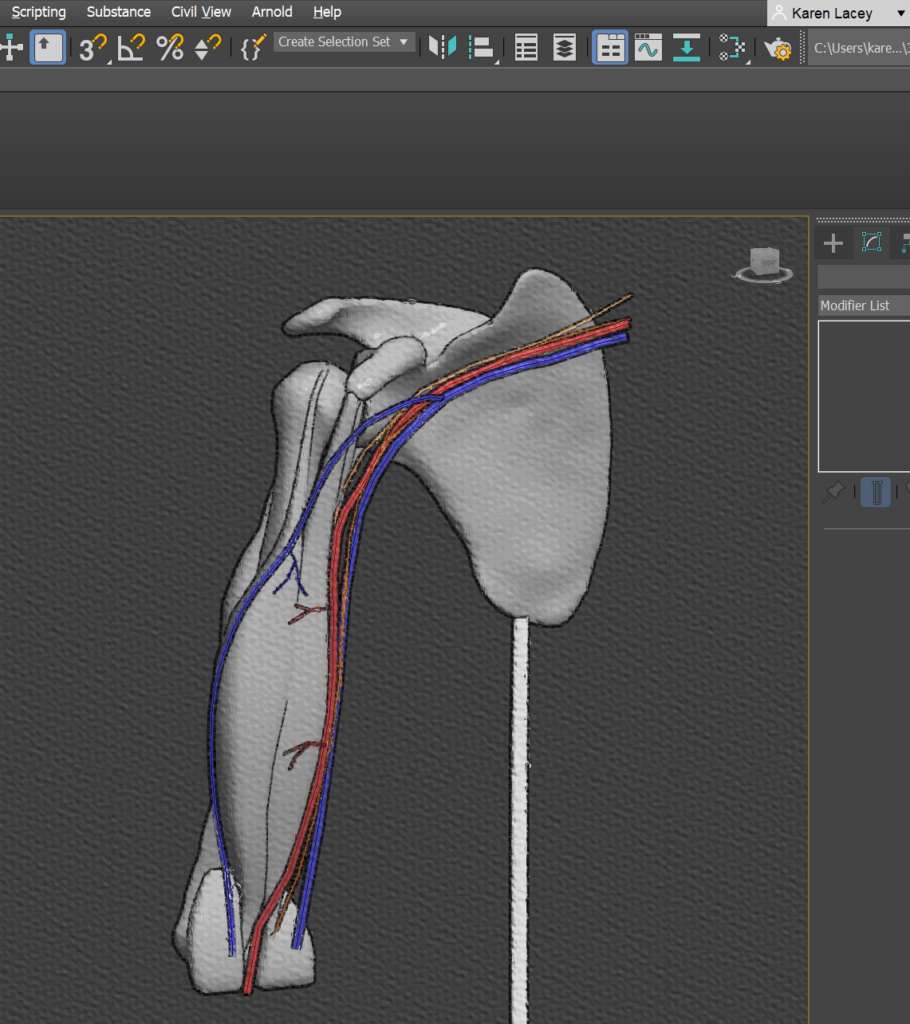Open Render Setup teapot icon
Image resolution: width=910 pixels, height=1024 pixels.
click(777, 47)
